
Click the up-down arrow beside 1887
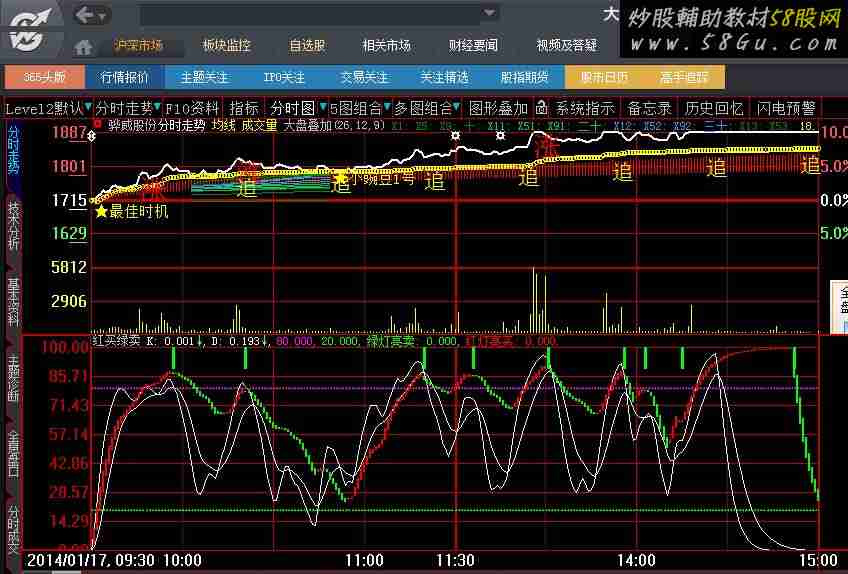click(91, 135)
